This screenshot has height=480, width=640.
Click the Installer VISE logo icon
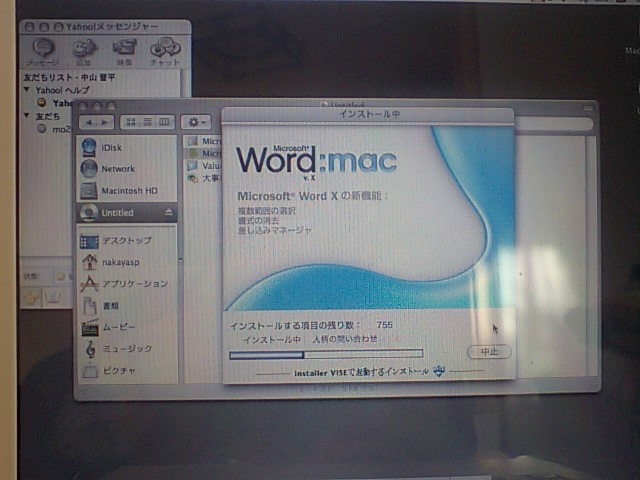pos(439,371)
